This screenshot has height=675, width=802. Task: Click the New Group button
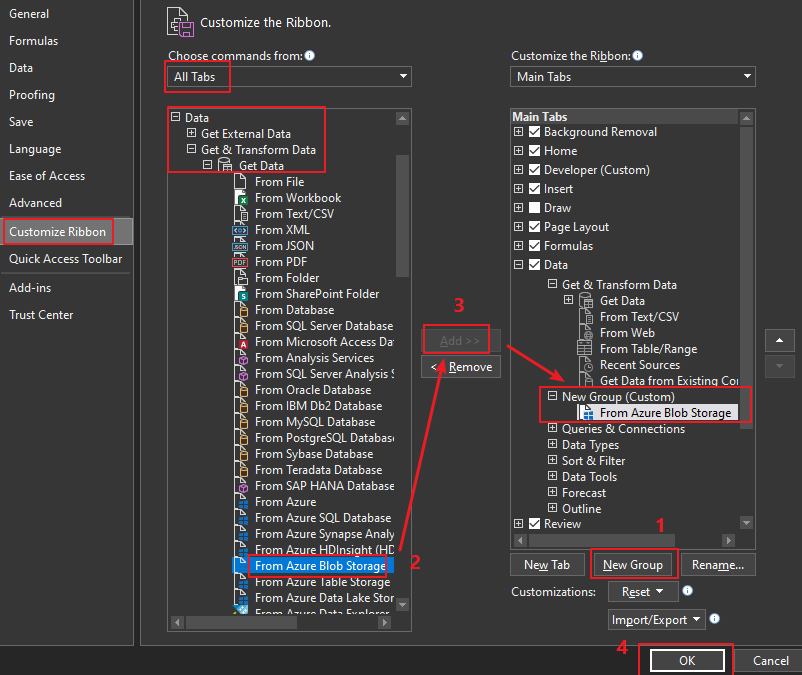click(633, 565)
